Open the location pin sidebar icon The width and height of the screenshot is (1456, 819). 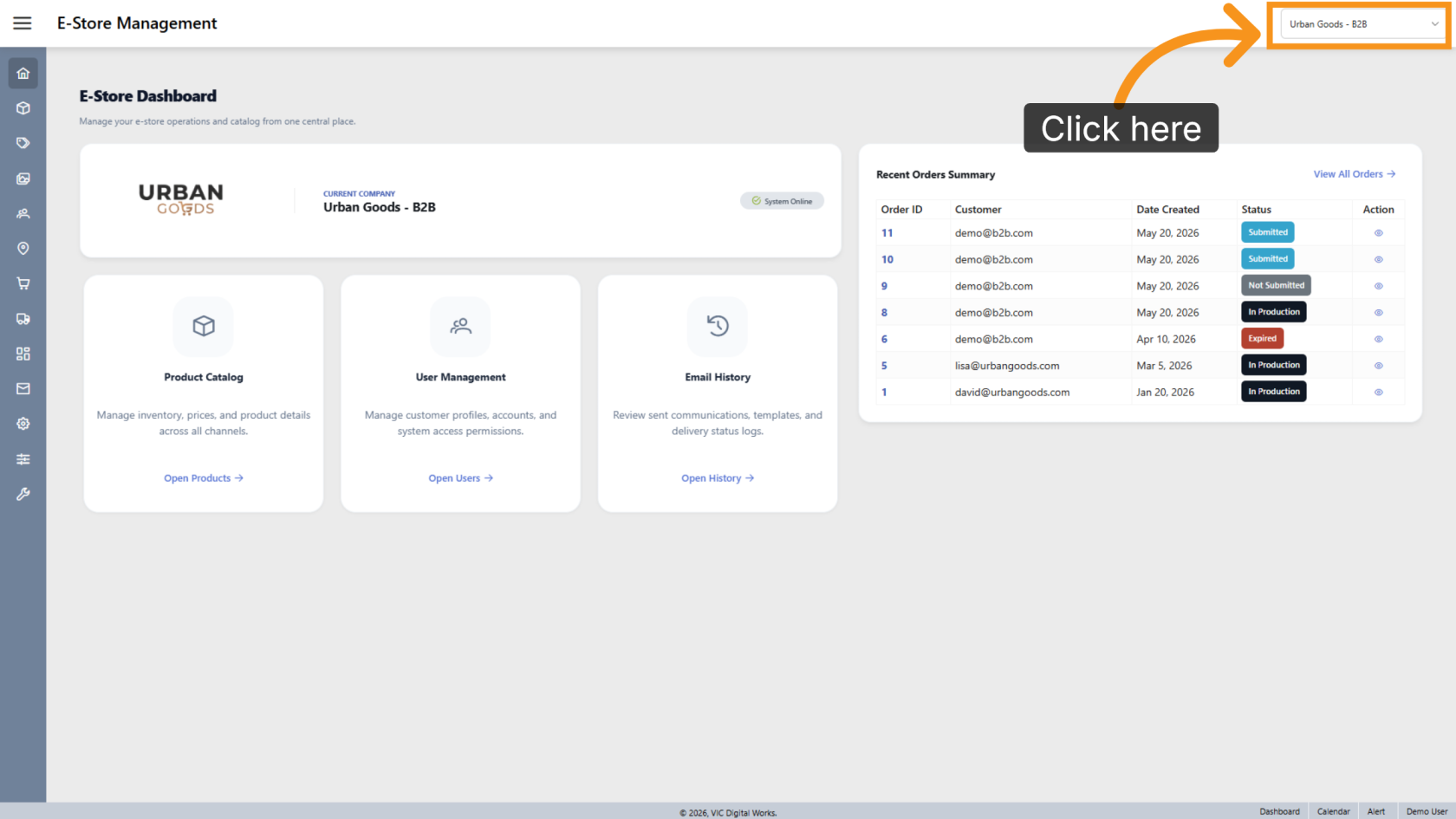point(23,249)
